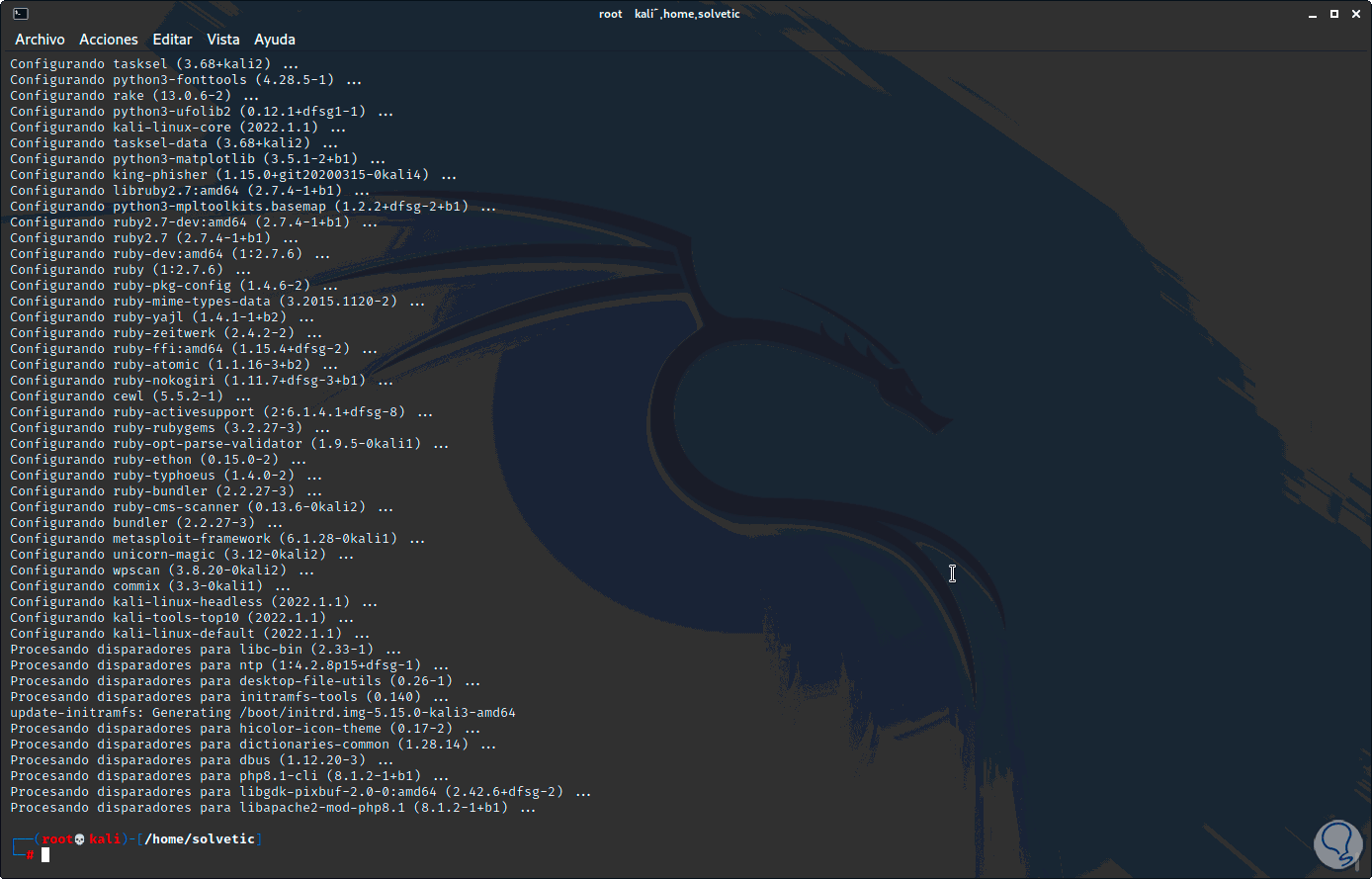Click the skull symbol in the prompt
Screen dimensions: 1372x879
point(80,839)
